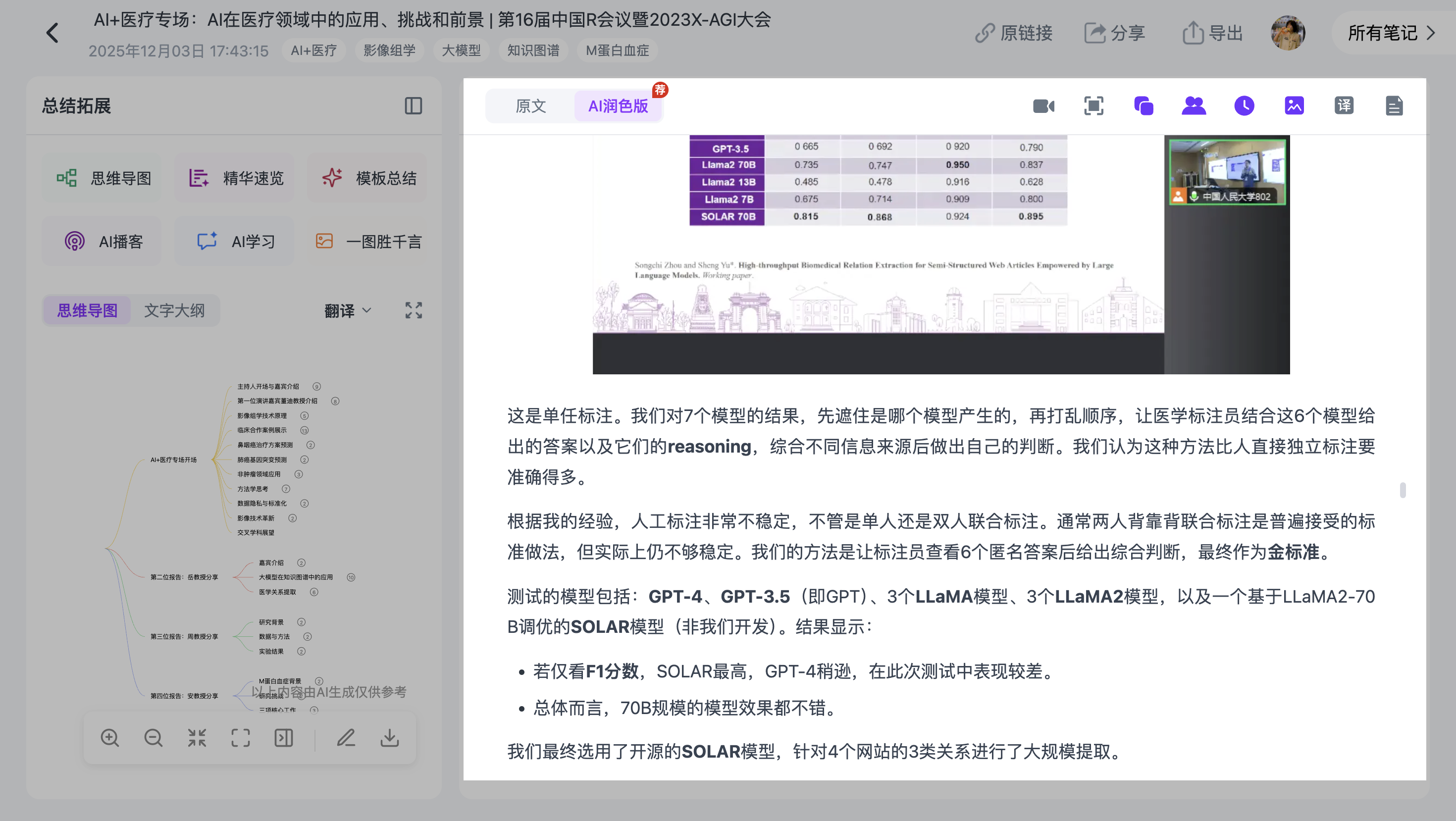
Task: Open the image gallery icon
Action: click(x=1294, y=105)
